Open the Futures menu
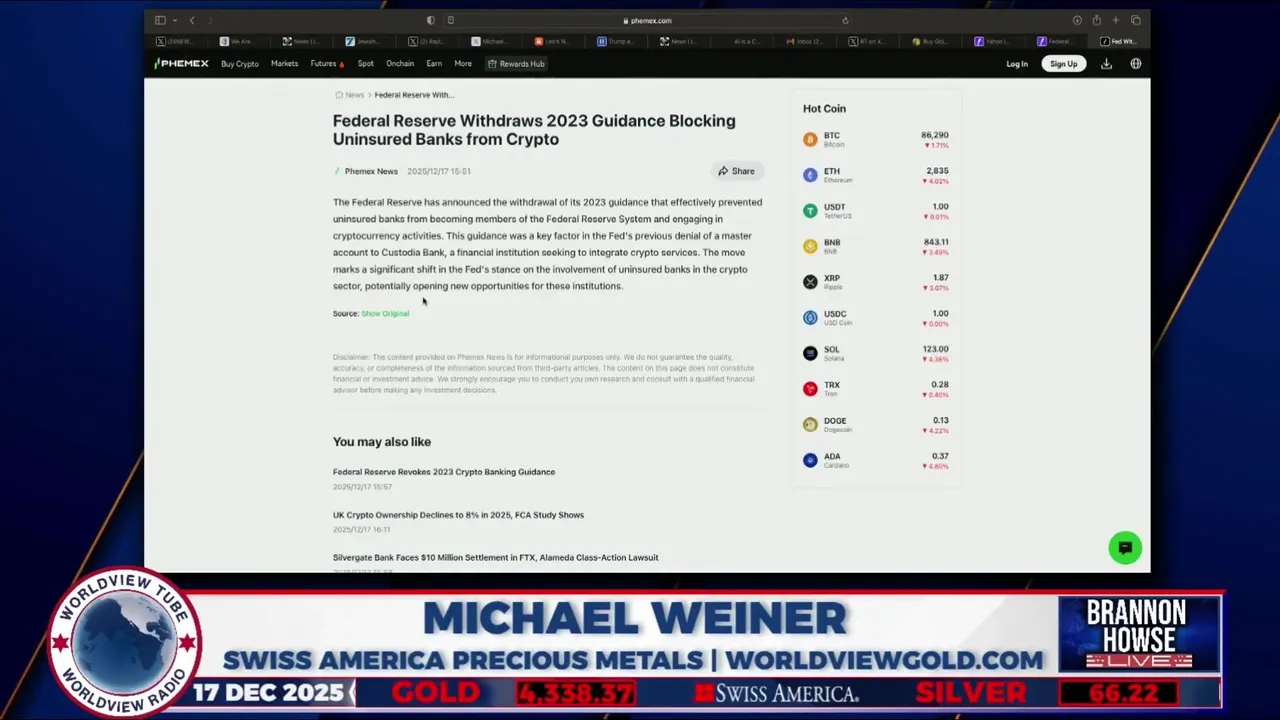Viewport: 1280px width, 720px height. coord(326,64)
